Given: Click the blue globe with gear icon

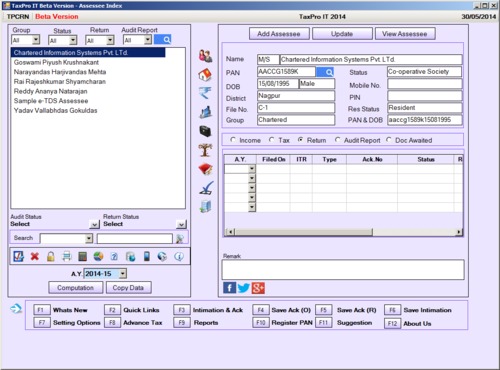Looking at the screenshot, I should click(x=162, y=256).
